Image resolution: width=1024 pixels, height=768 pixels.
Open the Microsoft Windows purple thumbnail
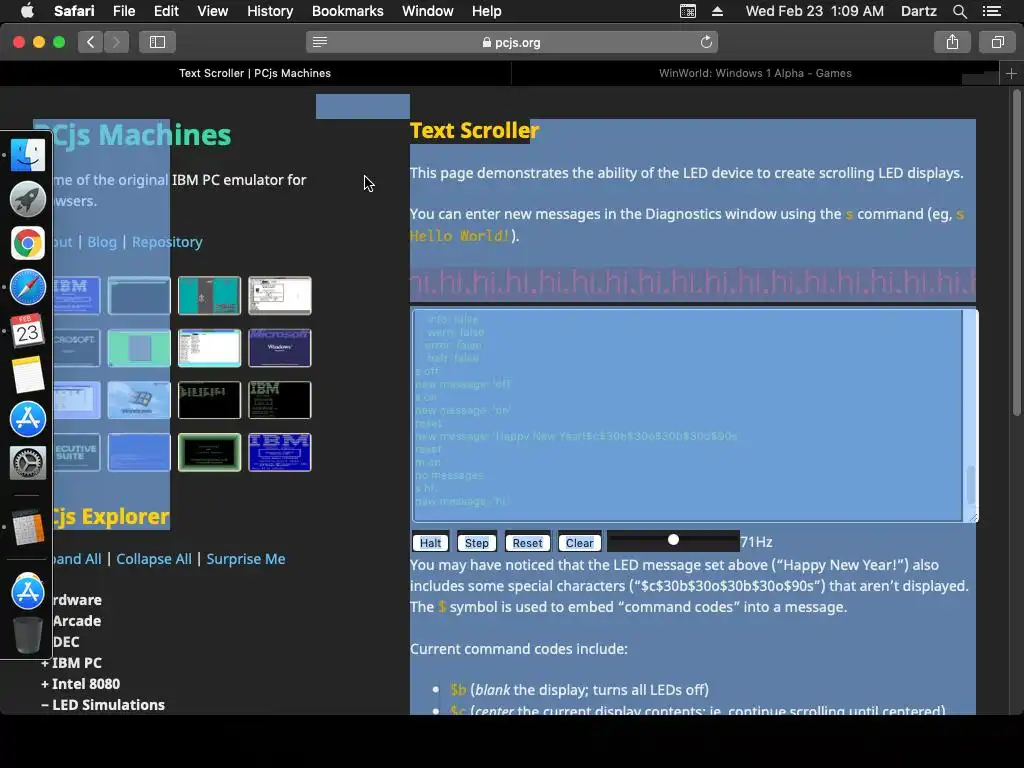coord(280,348)
